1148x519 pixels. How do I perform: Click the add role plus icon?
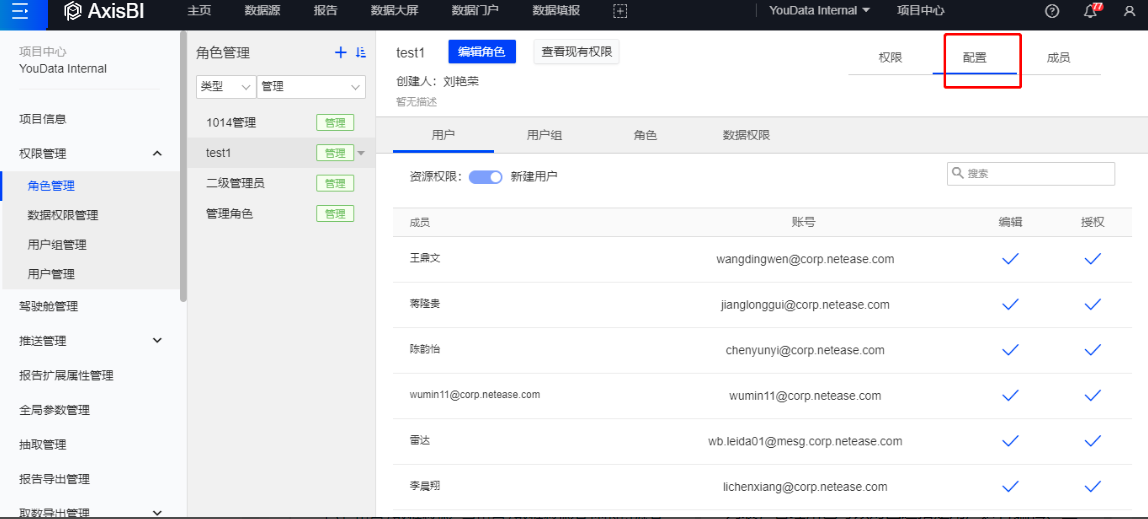click(340, 53)
